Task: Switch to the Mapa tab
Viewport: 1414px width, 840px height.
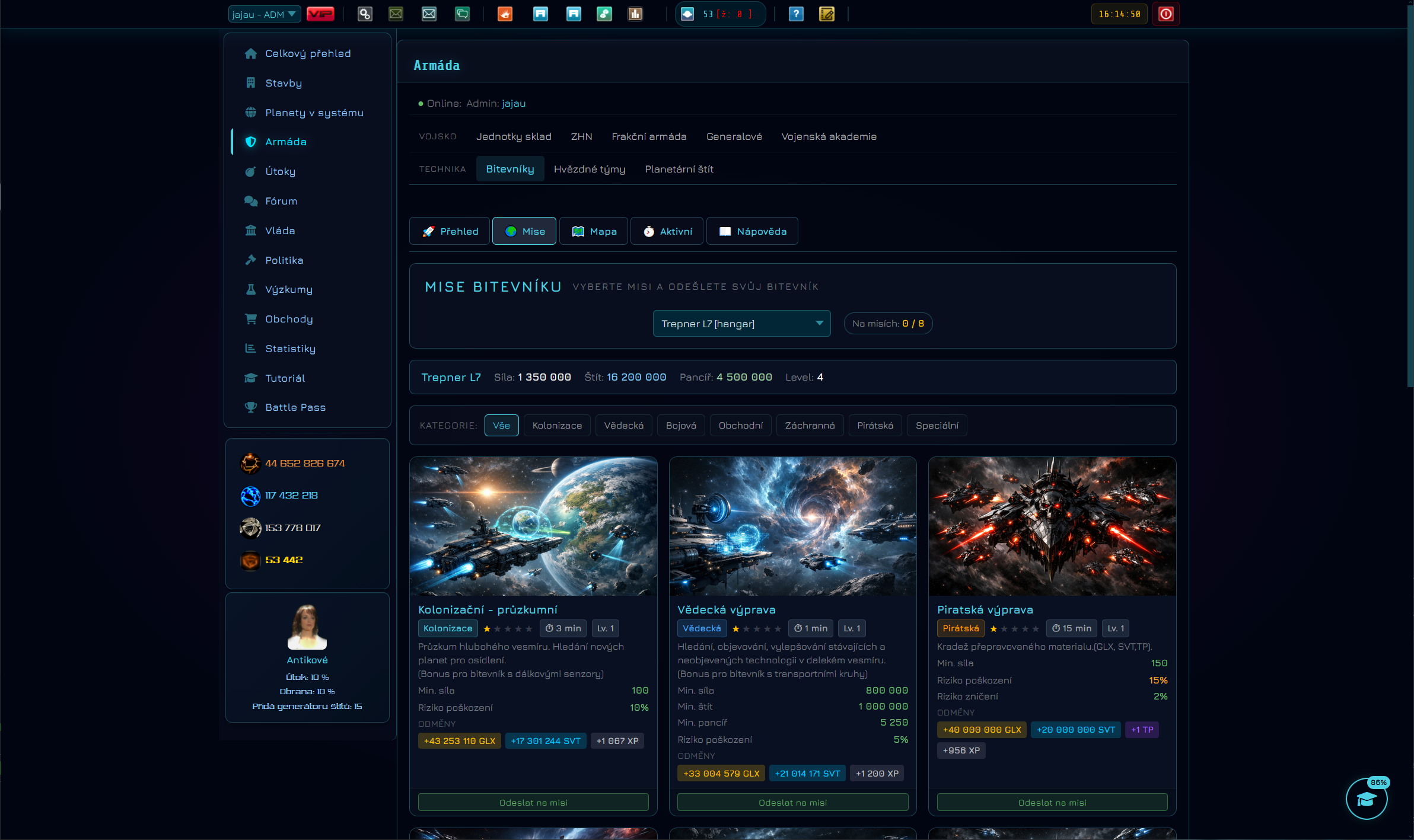Action: 594,231
